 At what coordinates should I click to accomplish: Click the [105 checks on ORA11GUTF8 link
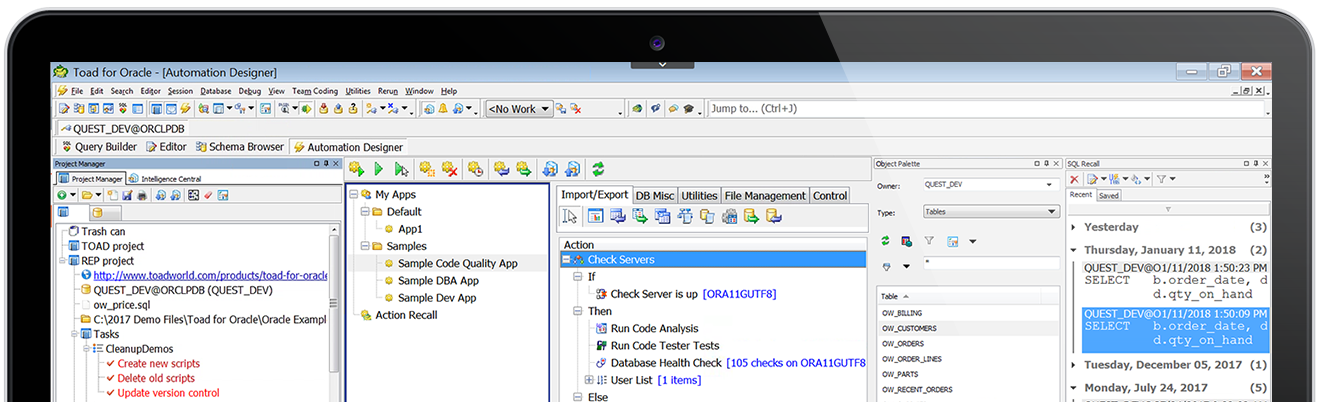click(796, 363)
